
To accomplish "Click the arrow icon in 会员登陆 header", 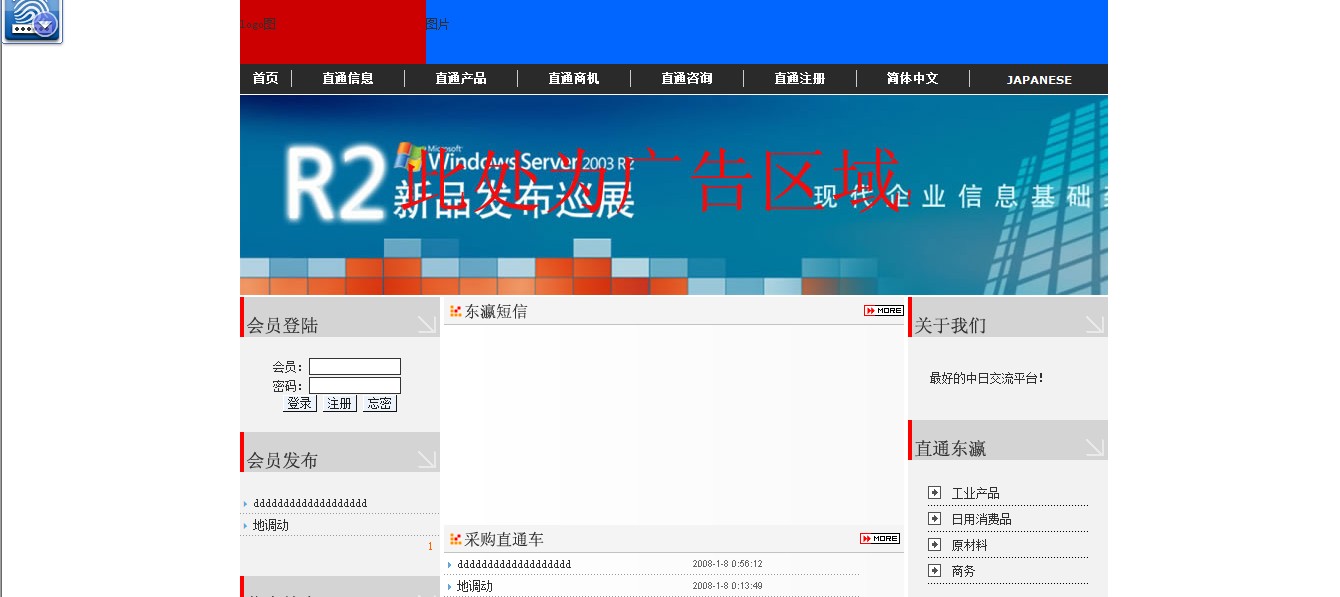I will coord(427,324).
